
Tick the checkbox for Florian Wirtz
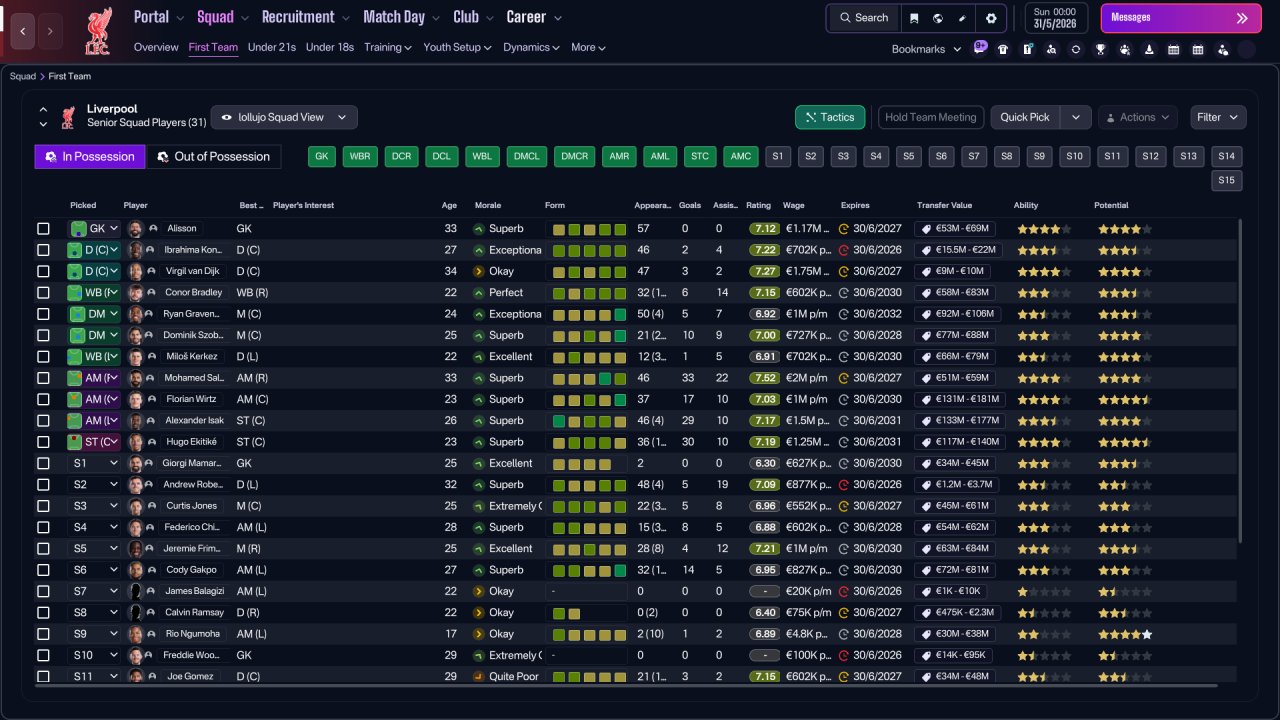43,399
